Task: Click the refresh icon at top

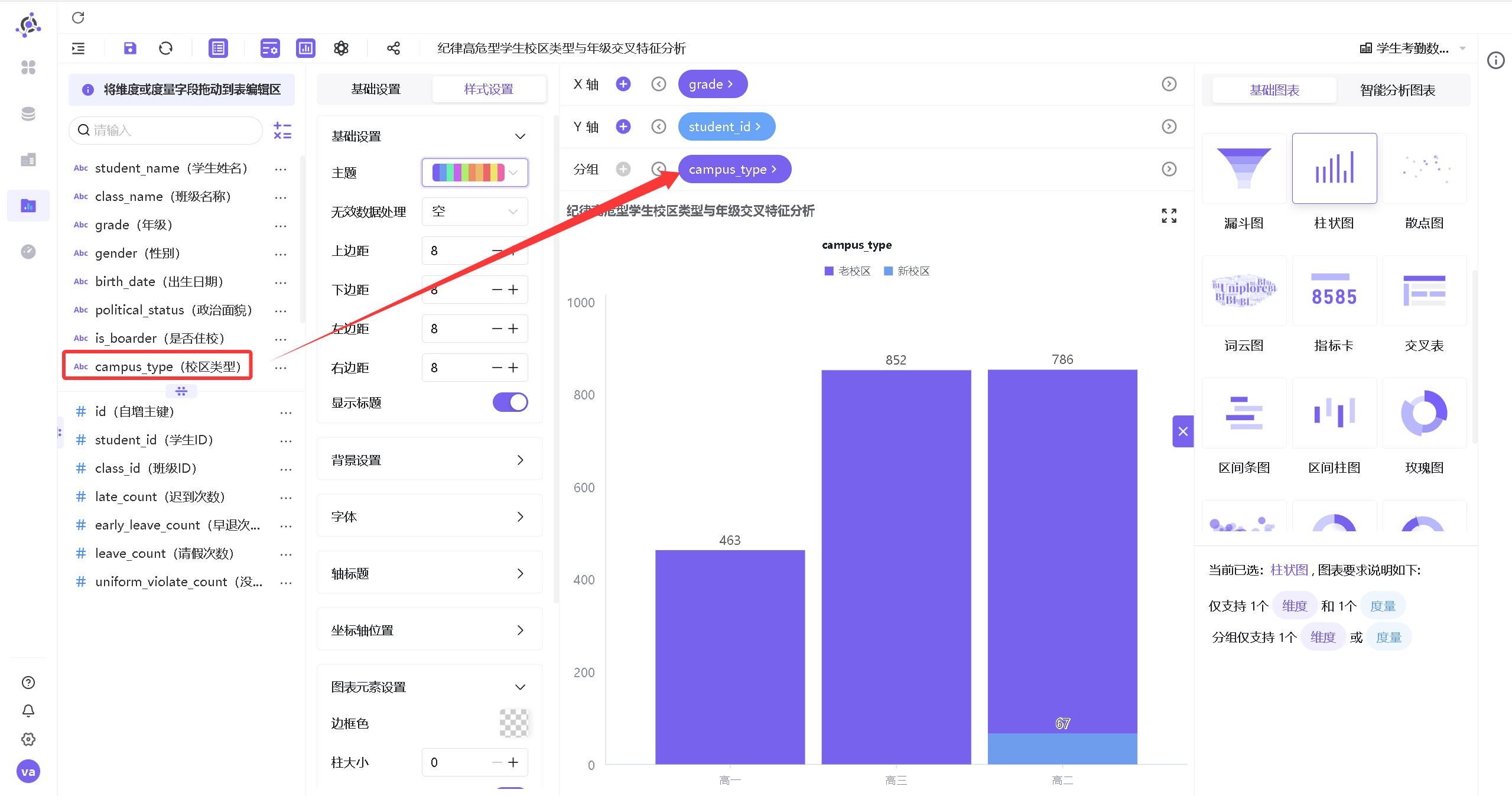Action: tap(78, 18)
